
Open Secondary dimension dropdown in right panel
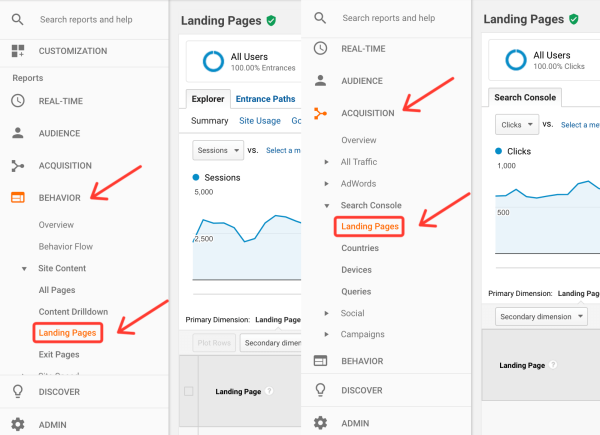541,316
